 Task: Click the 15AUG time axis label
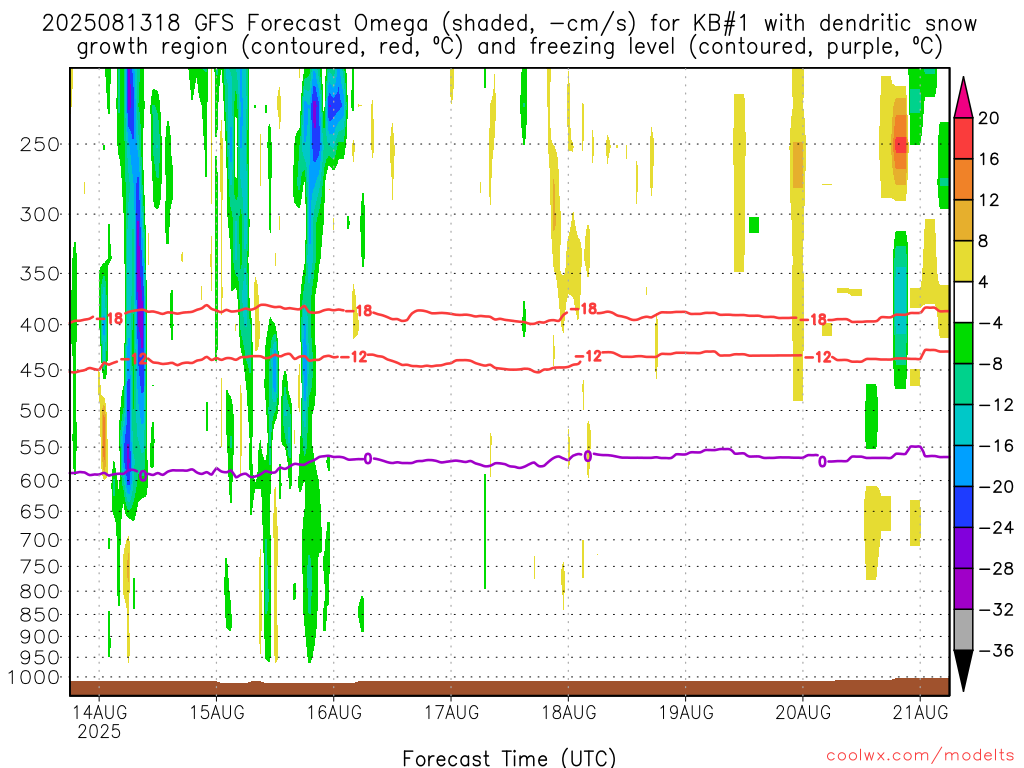pos(217,712)
